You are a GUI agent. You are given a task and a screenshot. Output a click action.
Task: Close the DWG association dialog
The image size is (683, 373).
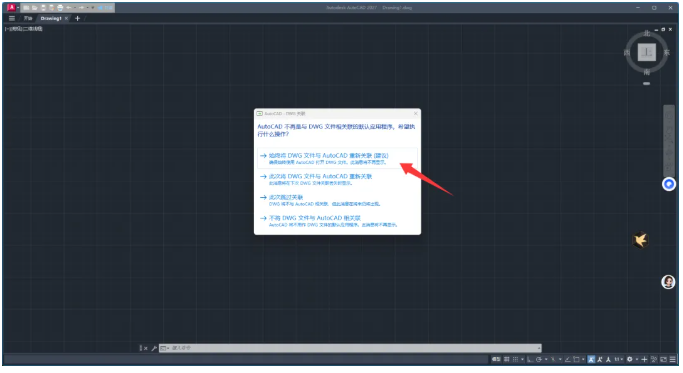(416, 113)
